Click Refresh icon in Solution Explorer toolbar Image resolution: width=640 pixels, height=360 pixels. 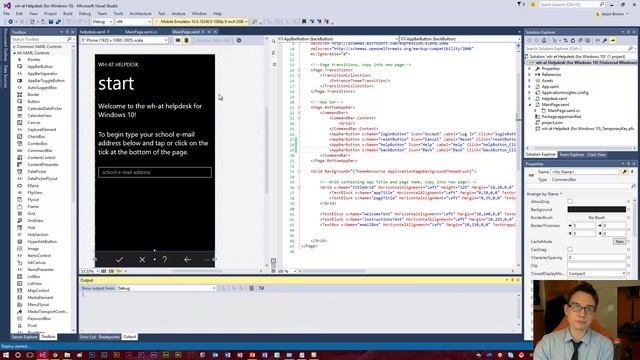pyautogui.click(x=573, y=41)
